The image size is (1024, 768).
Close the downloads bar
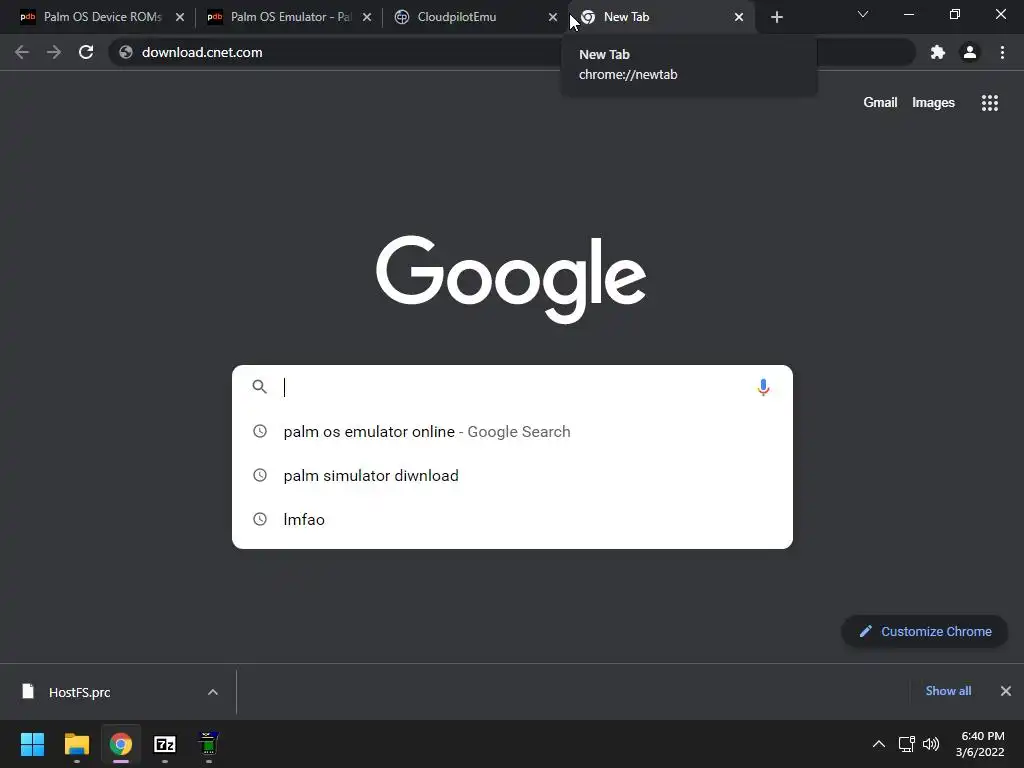click(x=1006, y=691)
